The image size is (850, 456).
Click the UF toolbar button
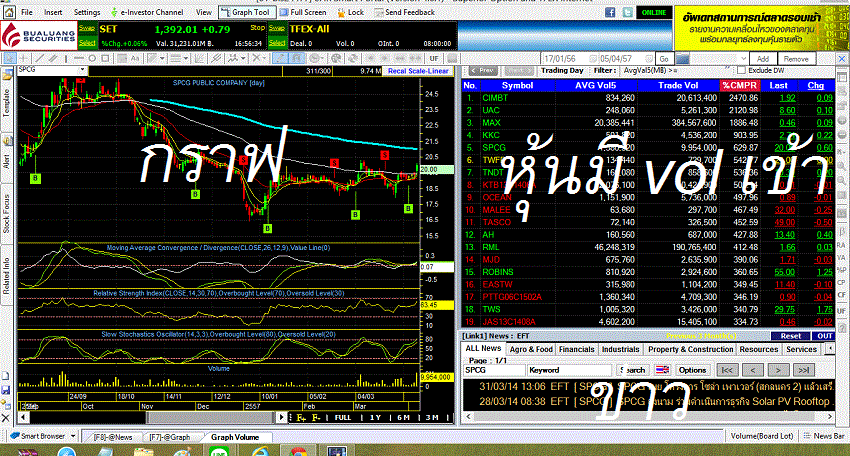(434, 58)
